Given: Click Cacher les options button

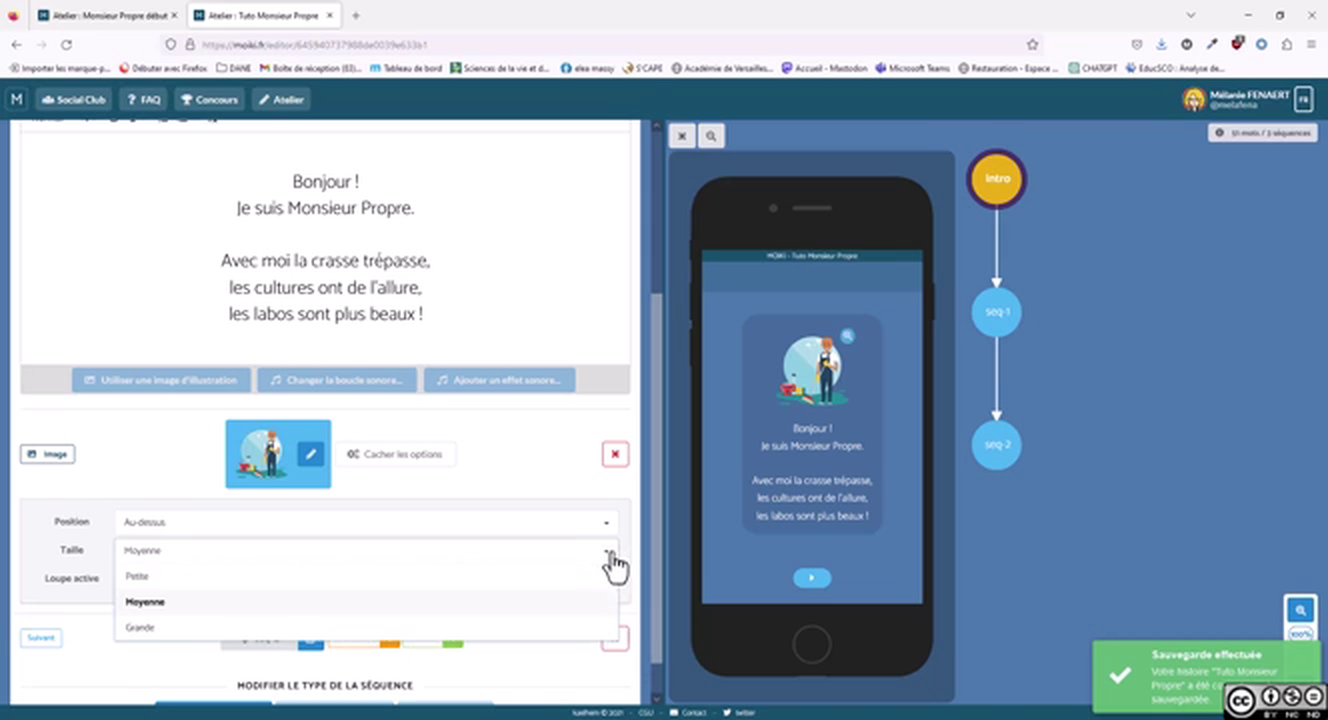Looking at the screenshot, I should click(x=395, y=454).
